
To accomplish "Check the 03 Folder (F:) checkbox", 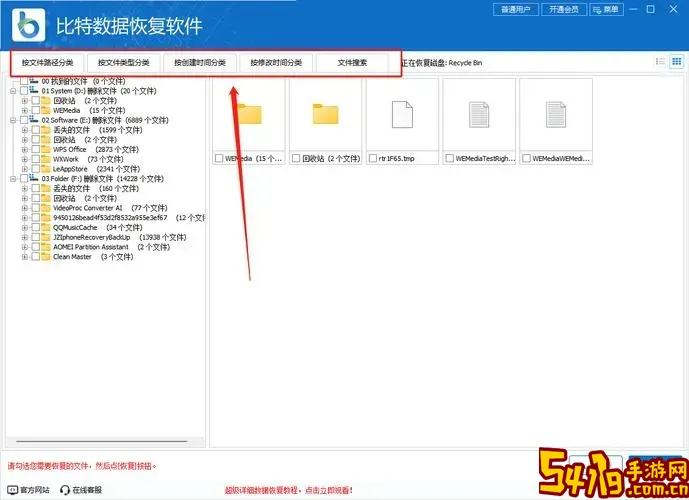I will [x=24, y=179].
